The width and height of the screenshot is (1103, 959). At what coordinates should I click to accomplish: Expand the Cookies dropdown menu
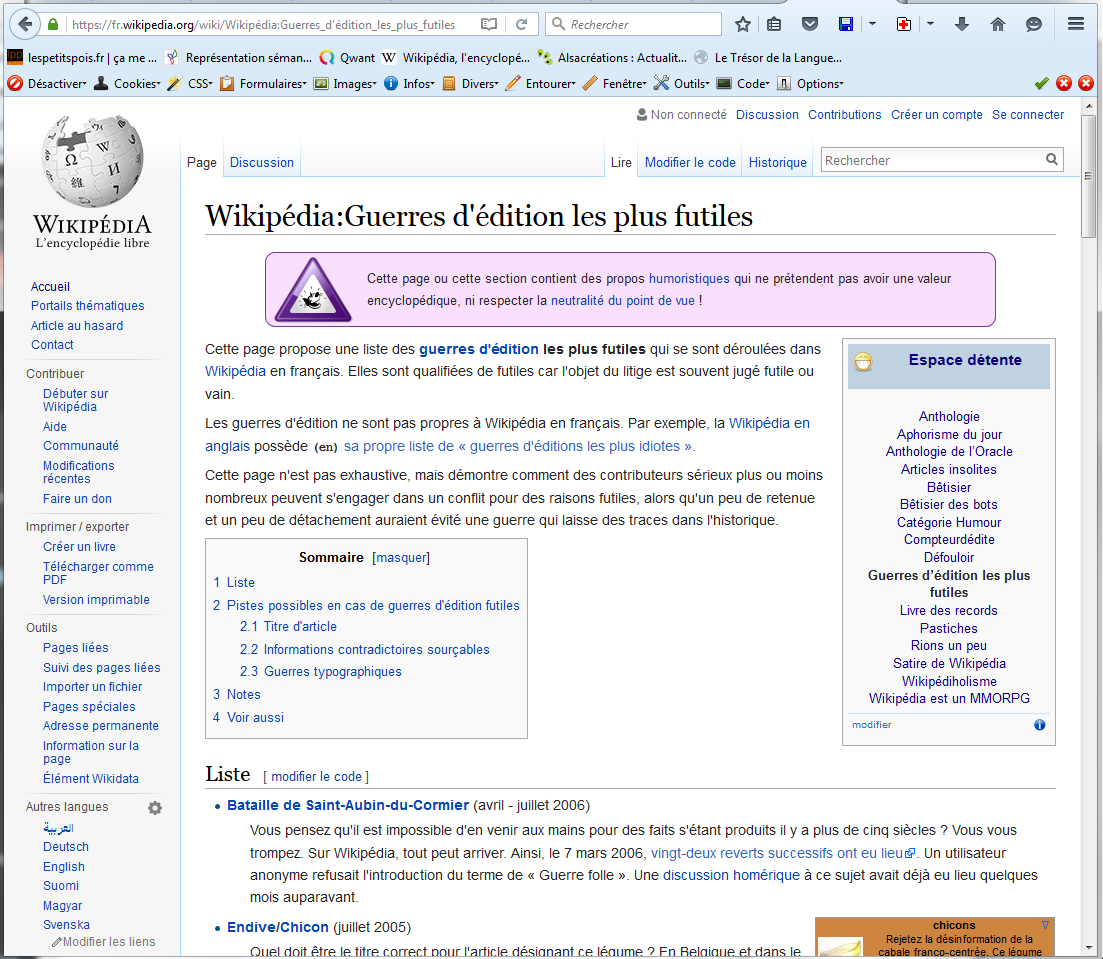(128, 84)
